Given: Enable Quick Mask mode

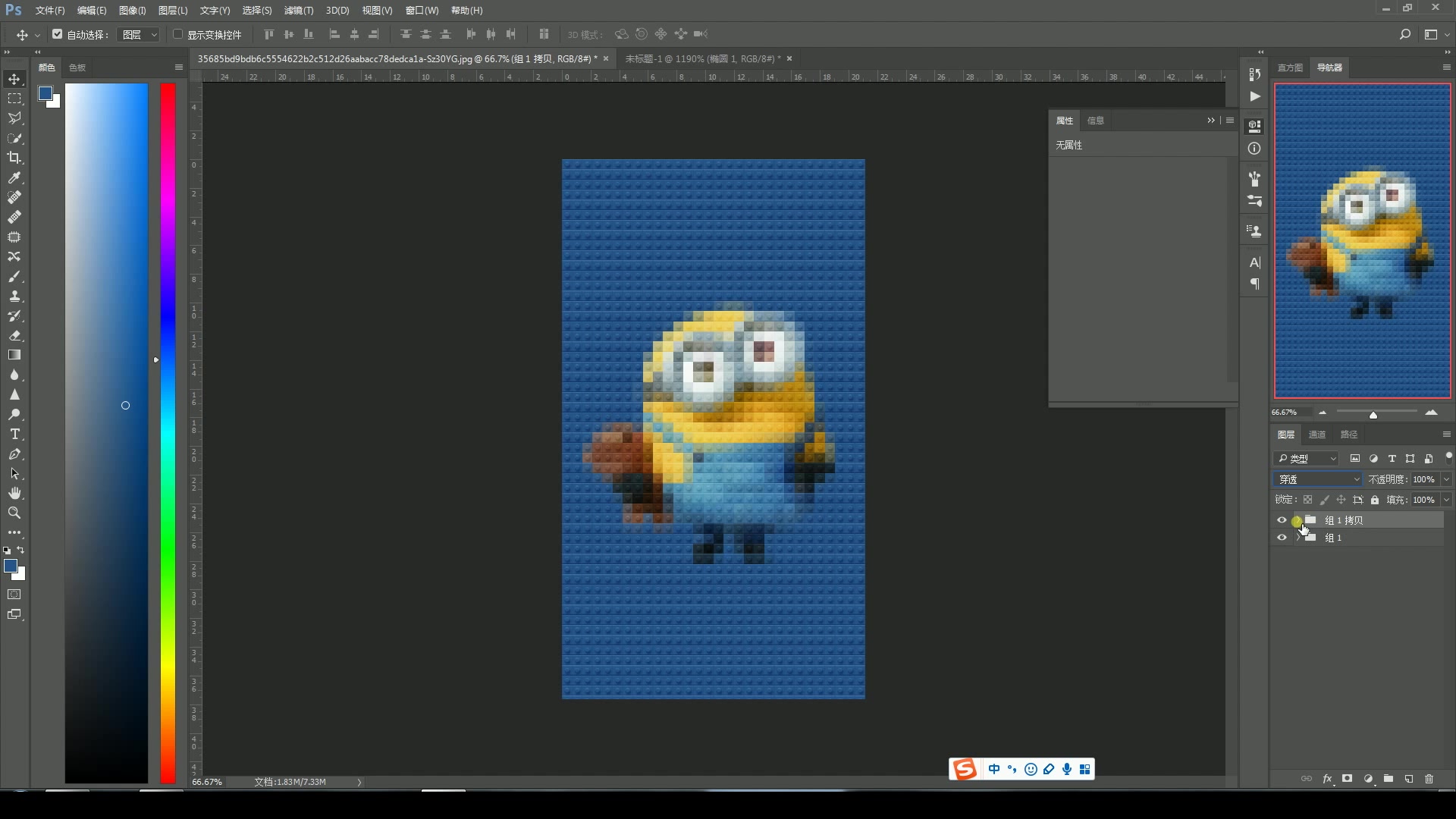Looking at the screenshot, I should [14, 595].
